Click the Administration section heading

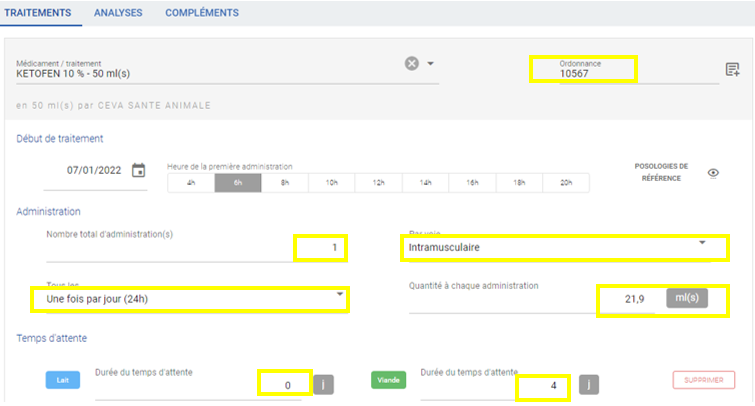pyautogui.click(x=48, y=211)
